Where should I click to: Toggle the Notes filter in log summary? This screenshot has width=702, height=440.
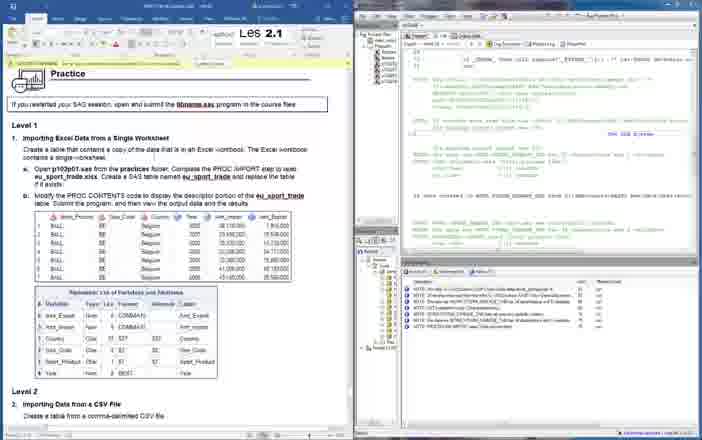pyautogui.click(x=480, y=271)
